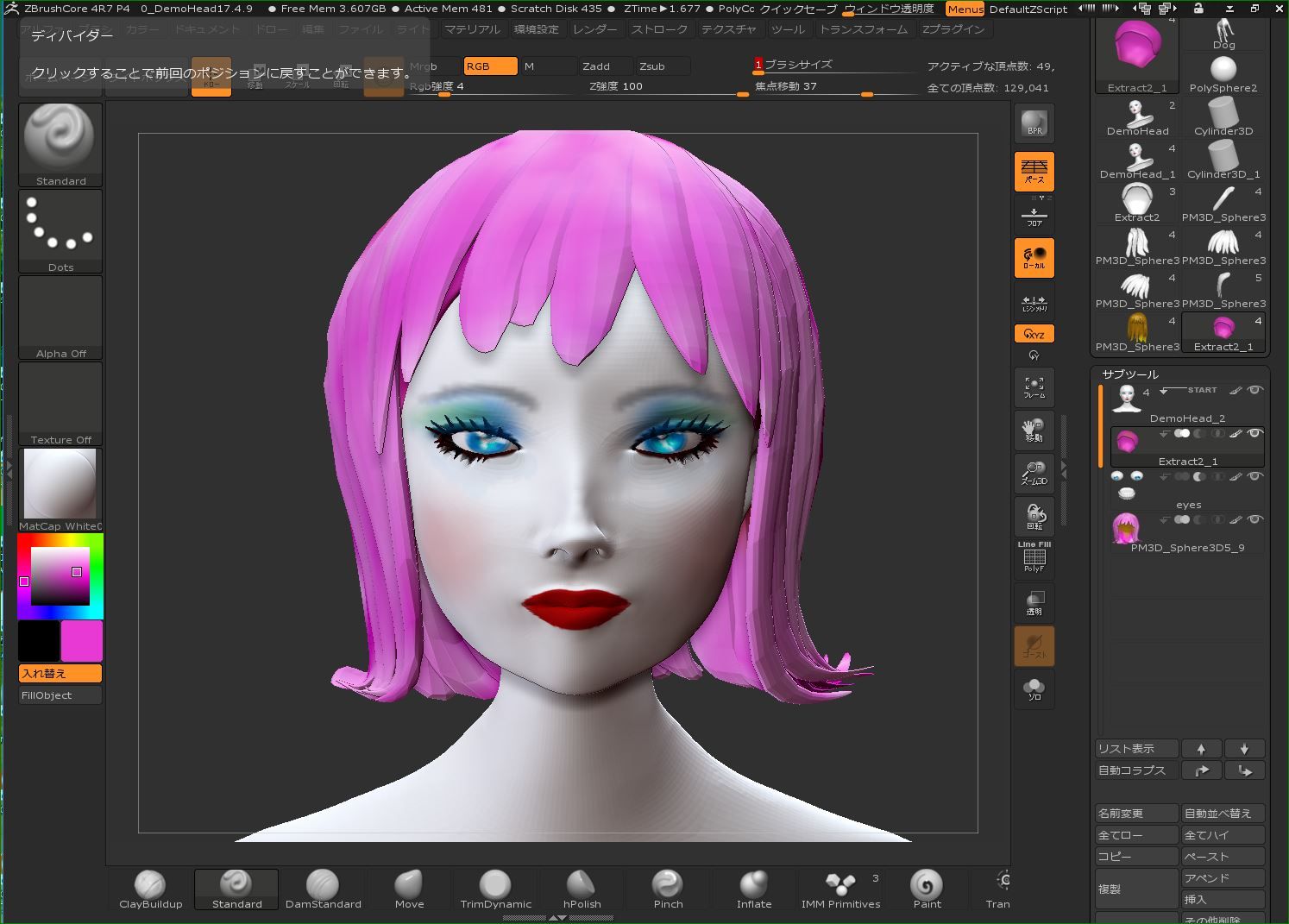
Task: Choose the IMM Primitives brush
Action: 840,890
